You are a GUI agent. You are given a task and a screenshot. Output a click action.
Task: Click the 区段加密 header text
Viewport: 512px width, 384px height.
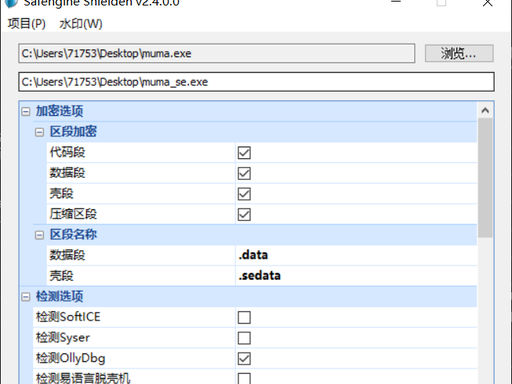coord(73,132)
